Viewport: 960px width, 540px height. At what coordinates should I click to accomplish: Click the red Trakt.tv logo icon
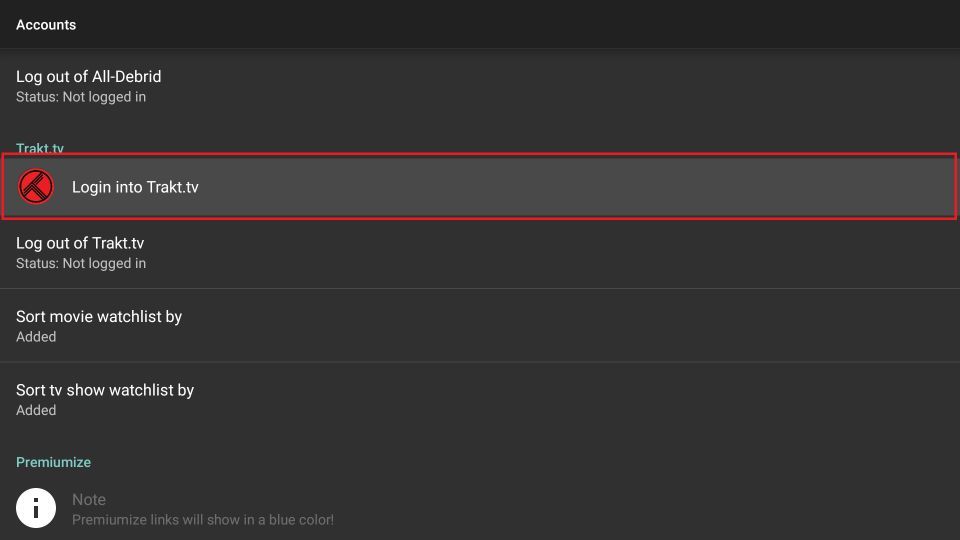pyautogui.click(x=36, y=187)
